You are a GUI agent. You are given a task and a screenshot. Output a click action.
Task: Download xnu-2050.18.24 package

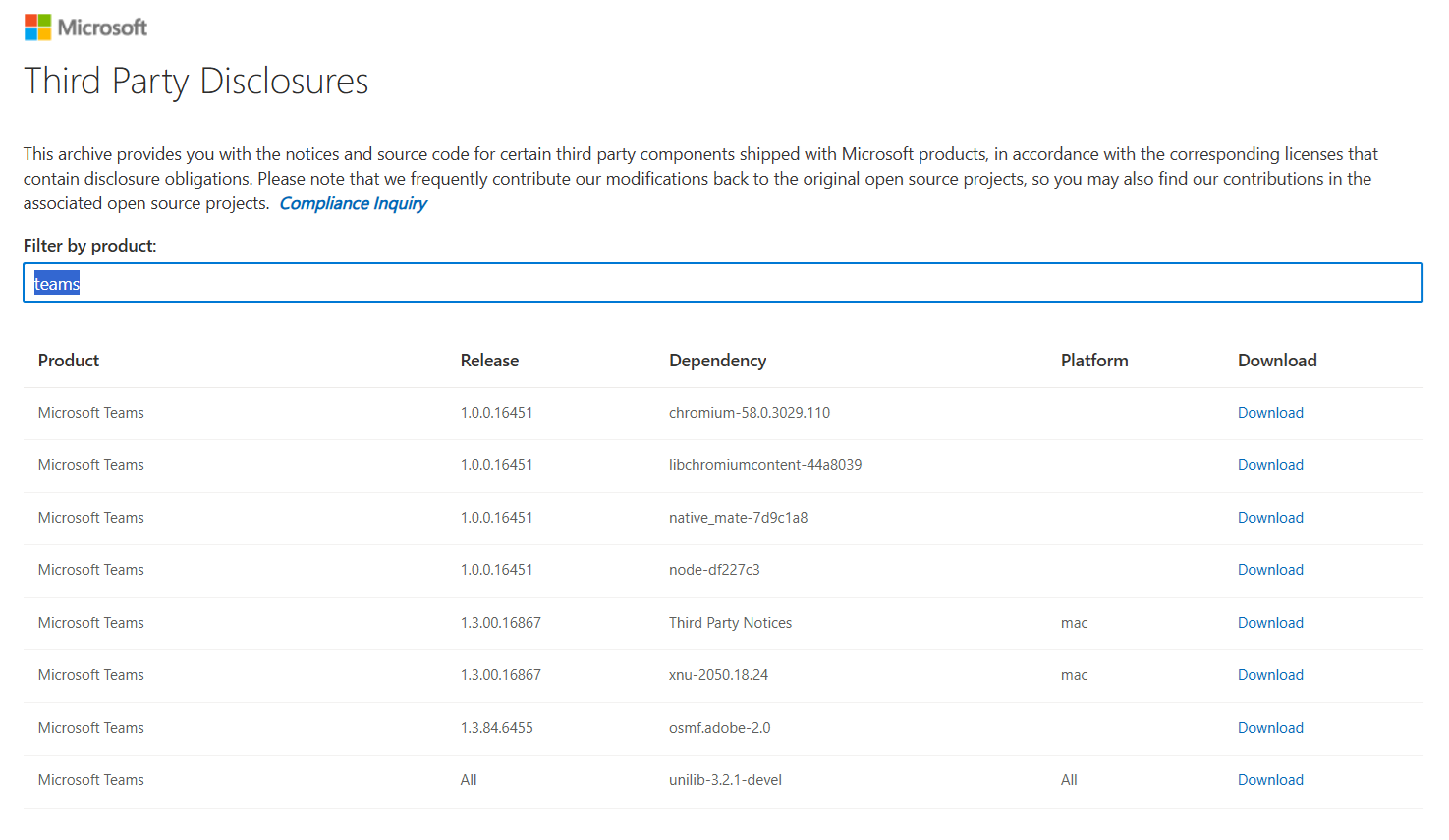tap(1270, 675)
